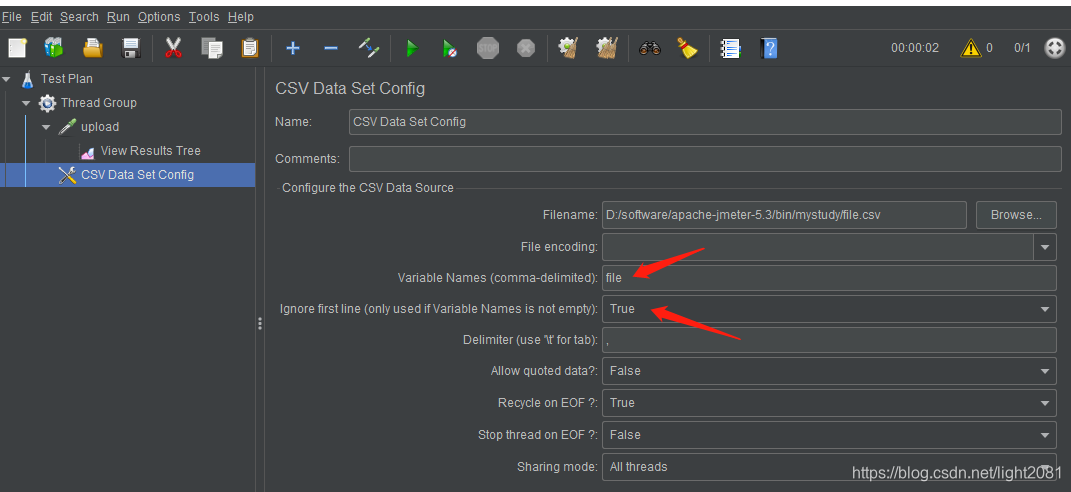
Task: Click the Paste clipboard icon
Action: click(x=250, y=48)
